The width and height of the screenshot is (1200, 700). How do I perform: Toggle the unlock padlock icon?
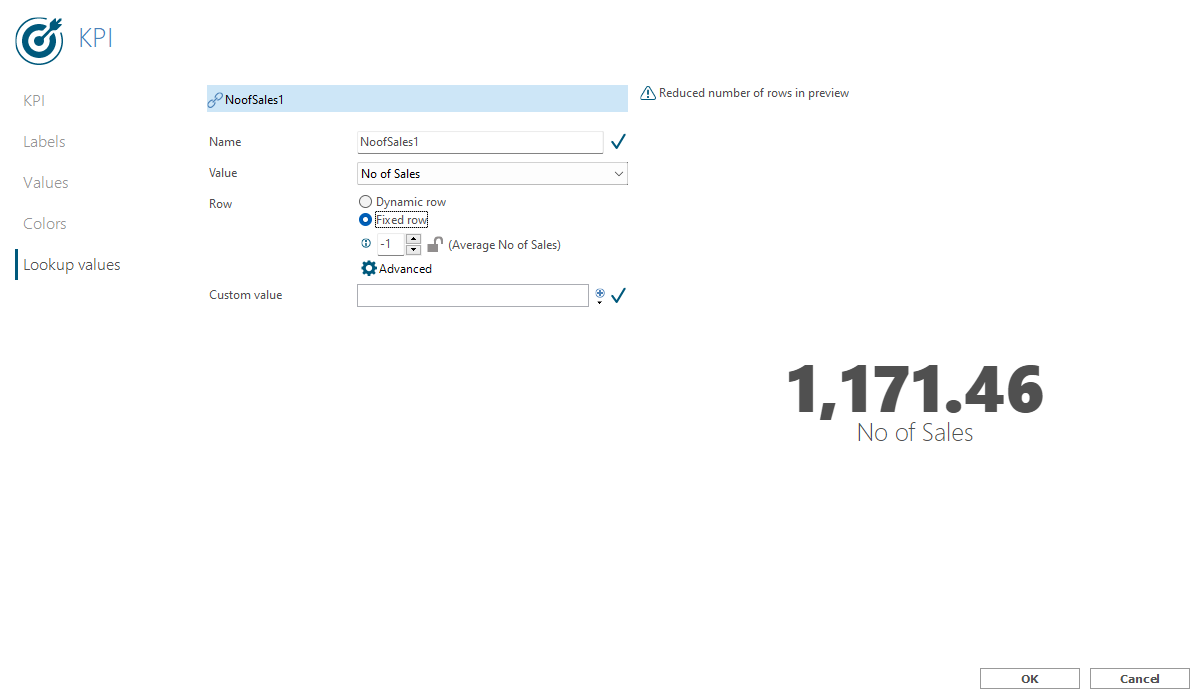(435, 244)
